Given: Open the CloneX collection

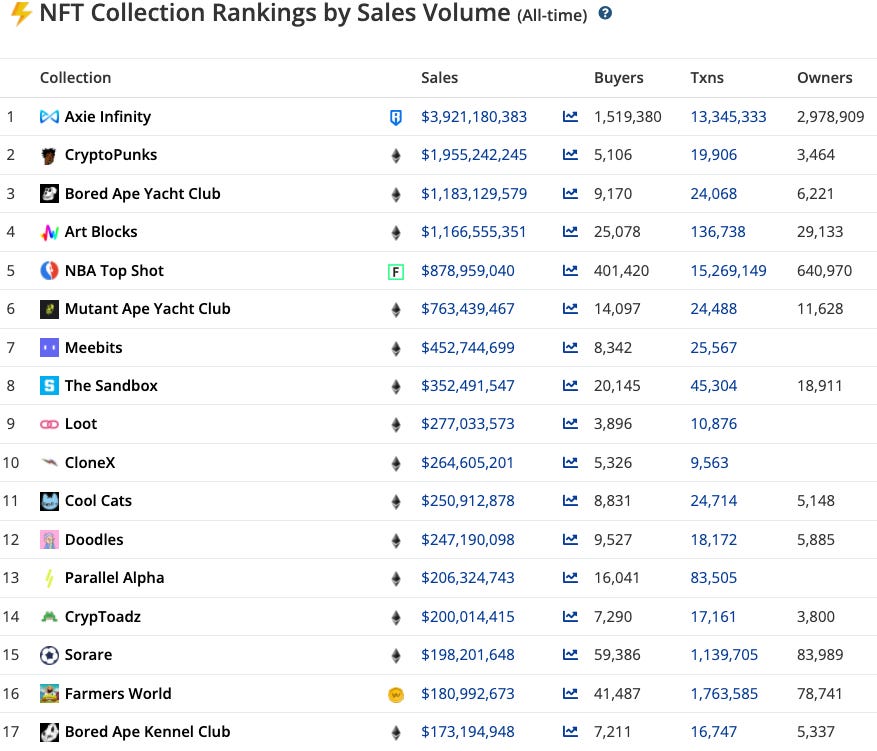Looking at the screenshot, I should pos(90,463).
